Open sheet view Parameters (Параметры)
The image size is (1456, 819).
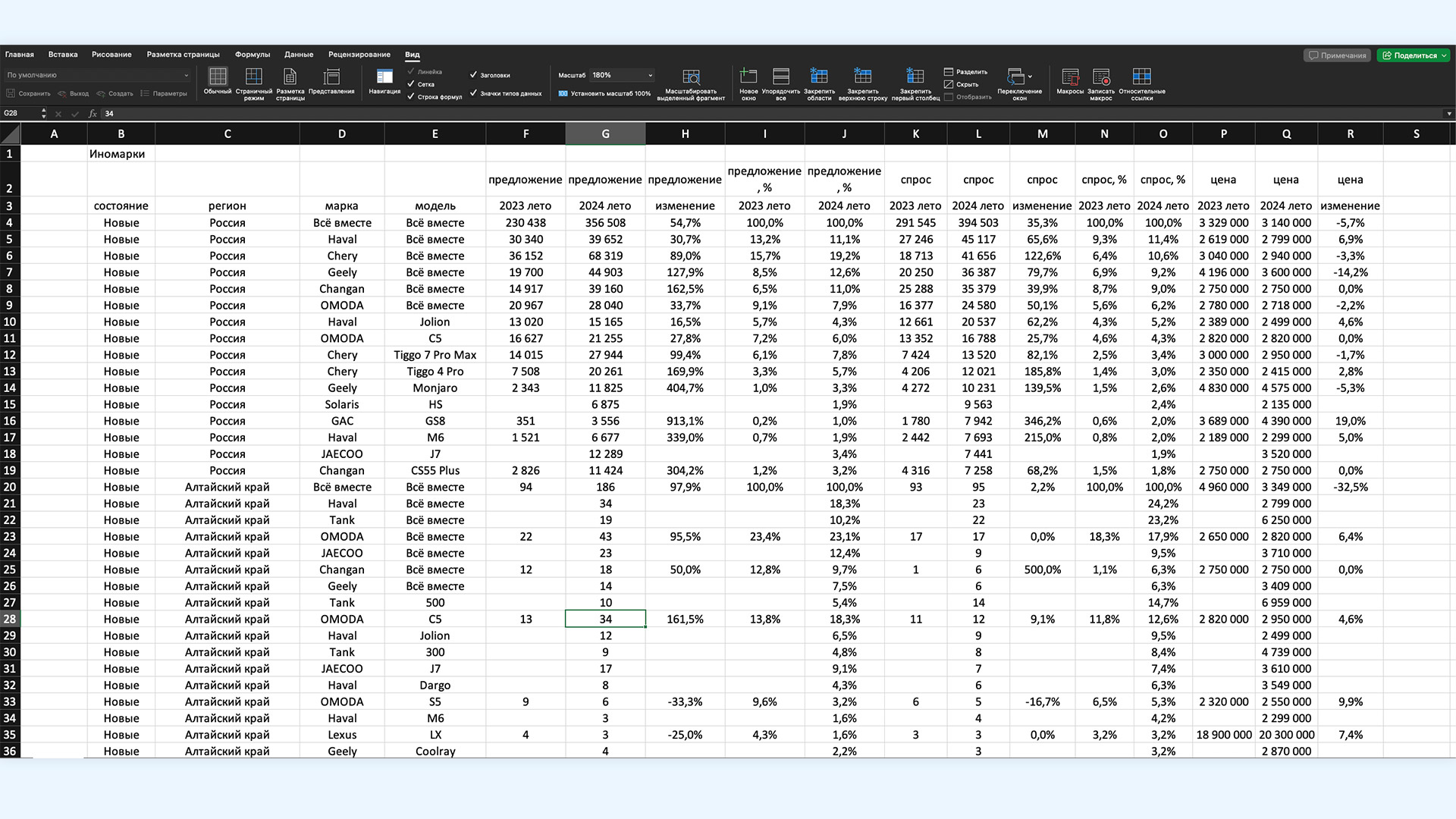coord(164,94)
